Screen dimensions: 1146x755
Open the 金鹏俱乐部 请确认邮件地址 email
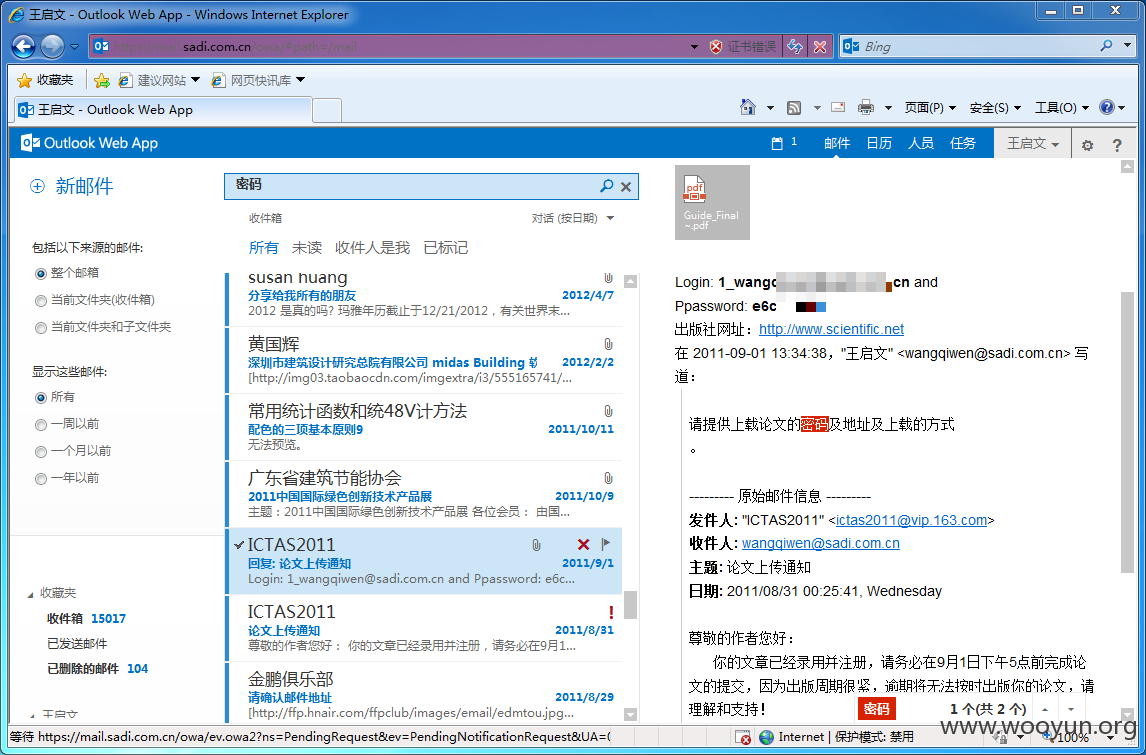coord(424,695)
